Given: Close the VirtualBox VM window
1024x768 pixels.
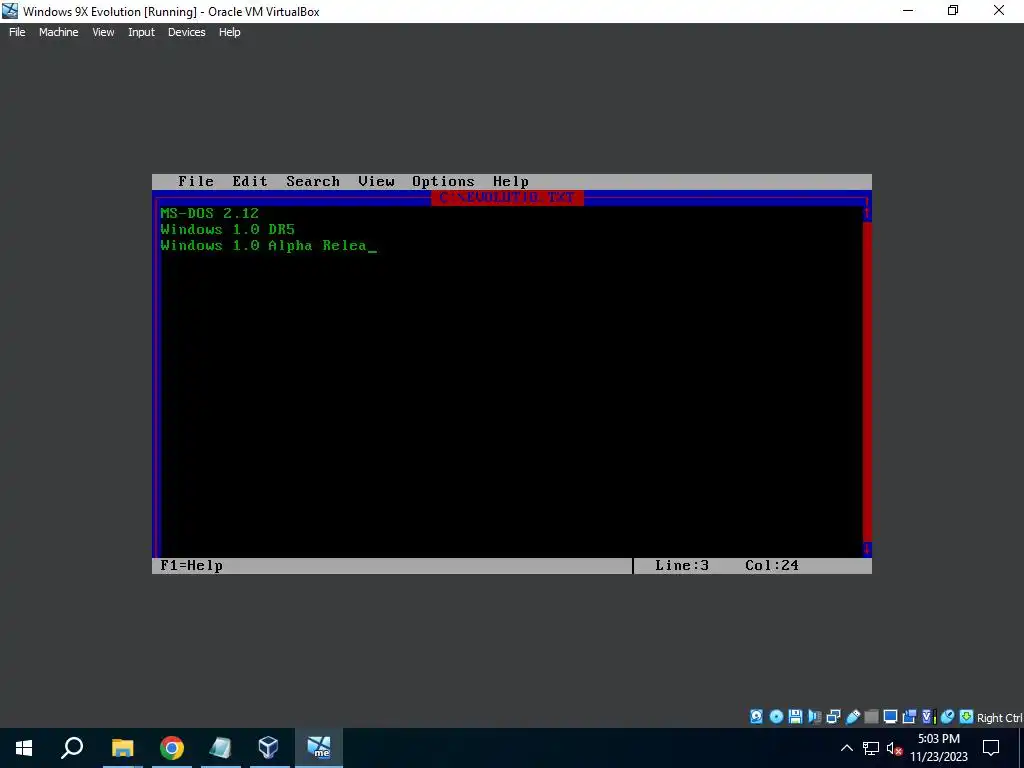Looking at the screenshot, I should (999, 11).
